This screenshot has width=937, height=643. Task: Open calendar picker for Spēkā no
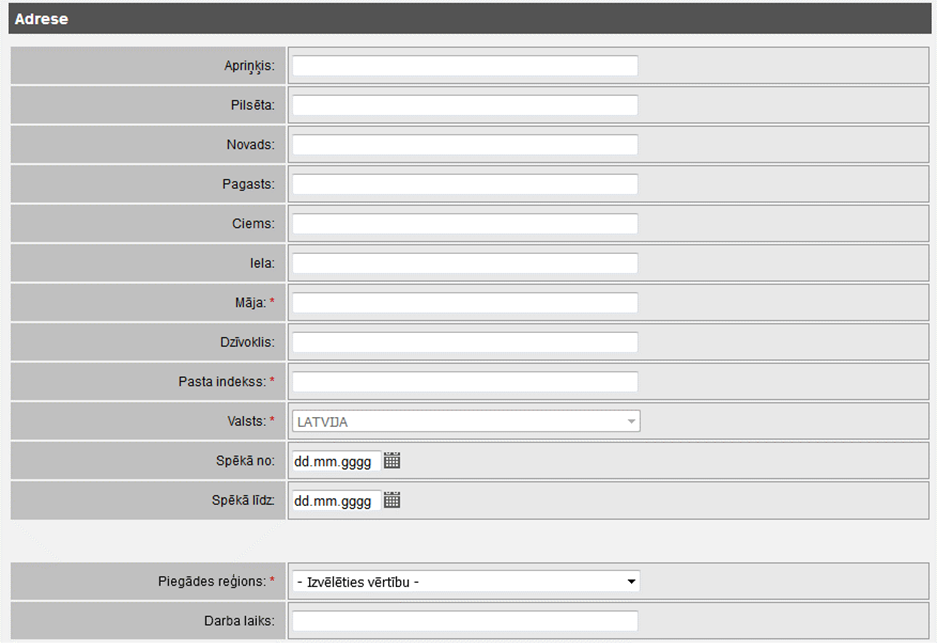point(392,461)
